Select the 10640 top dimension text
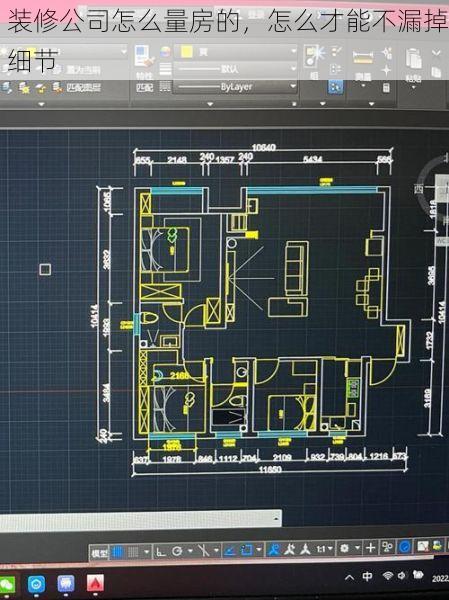449x600 pixels. coord(264,147)
